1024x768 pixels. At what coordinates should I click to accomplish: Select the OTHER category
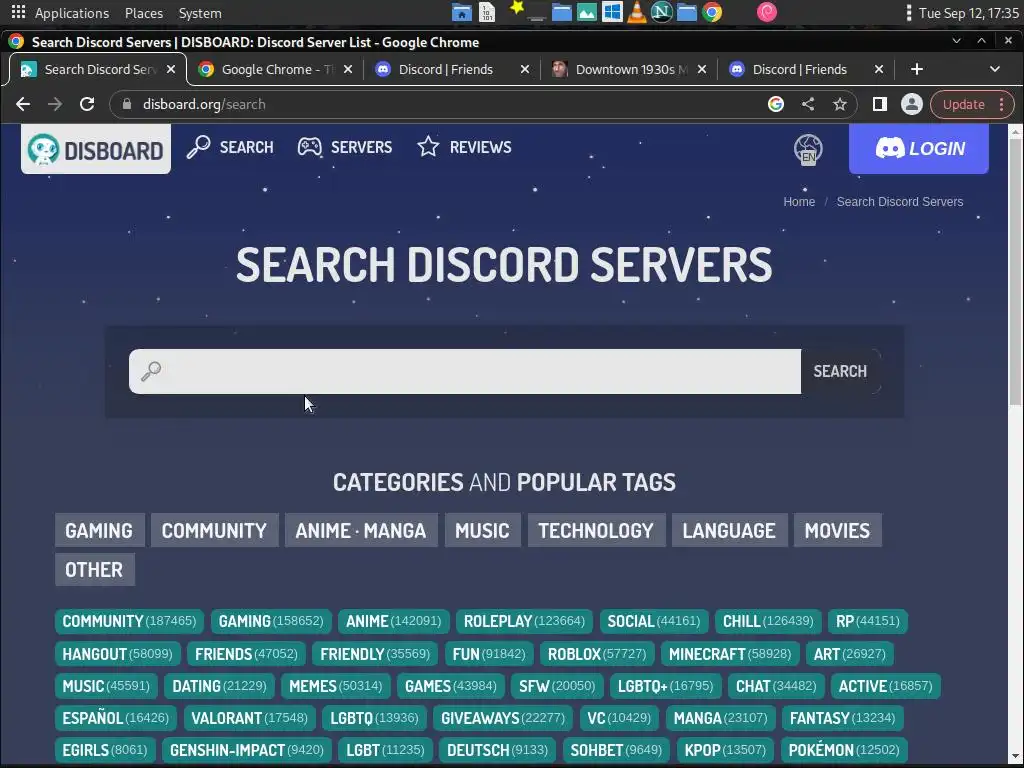click(x=95, y=569)
